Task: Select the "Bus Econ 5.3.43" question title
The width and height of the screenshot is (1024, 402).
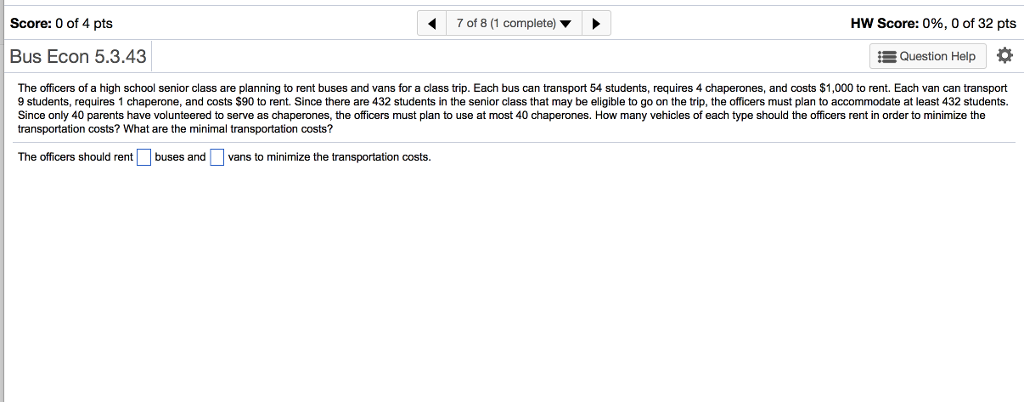Action: 78,57
